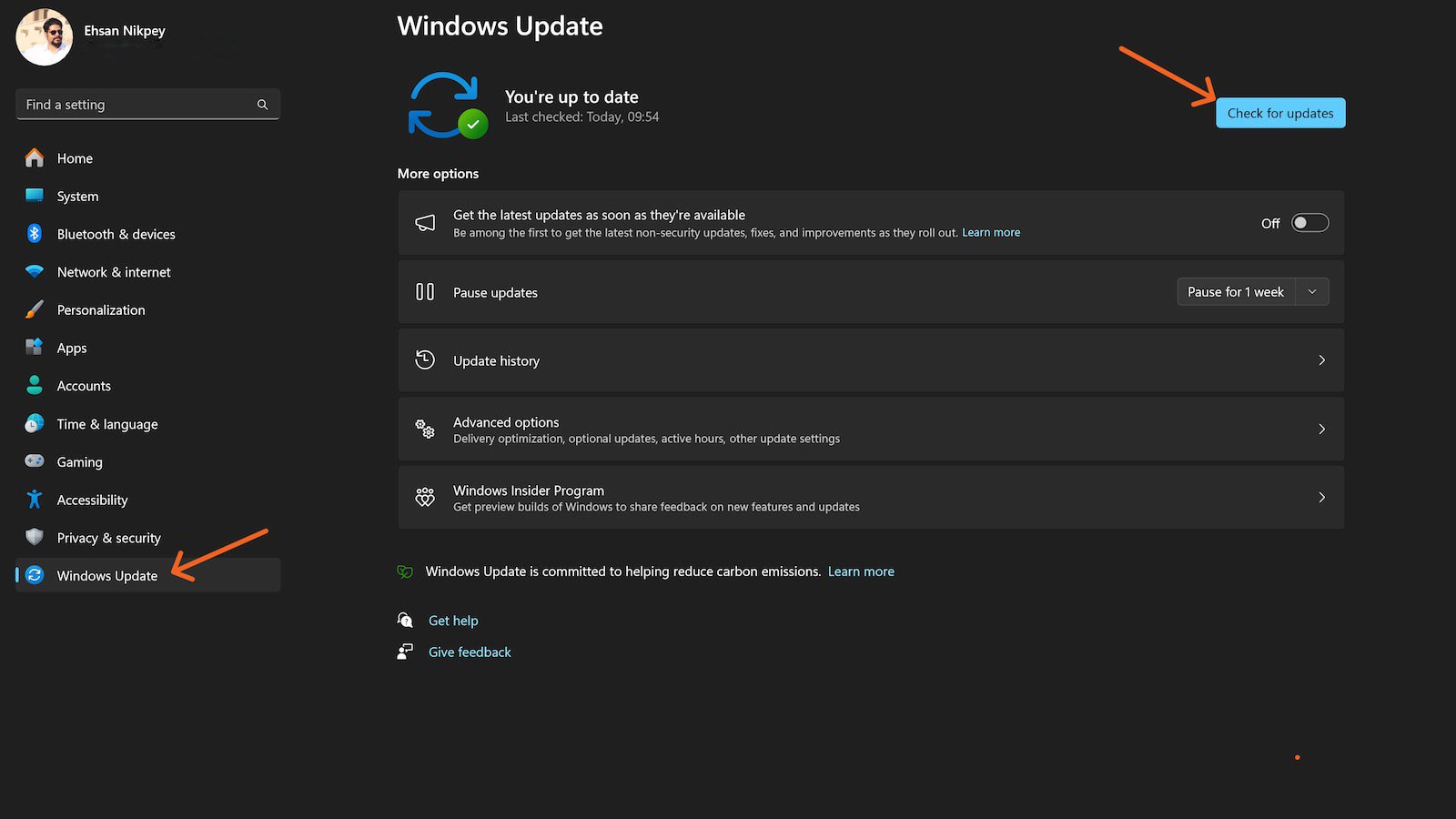This screenshot has height=819, width=1456.
Task: Click the Gaming controller icon
Action: [35, 461]
